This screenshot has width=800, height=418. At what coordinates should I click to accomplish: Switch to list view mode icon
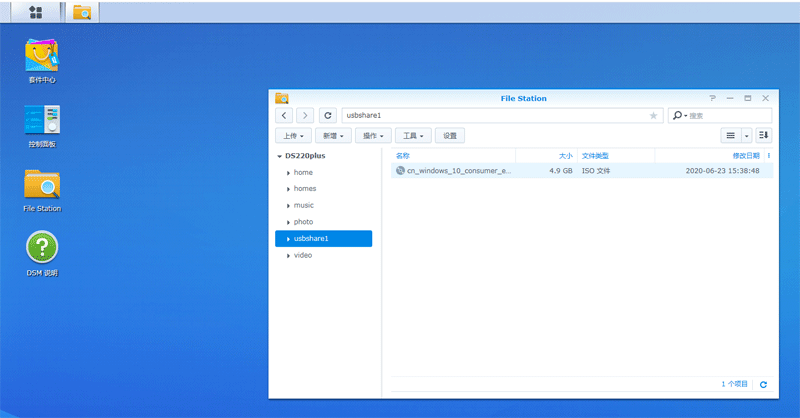[731, 135]
